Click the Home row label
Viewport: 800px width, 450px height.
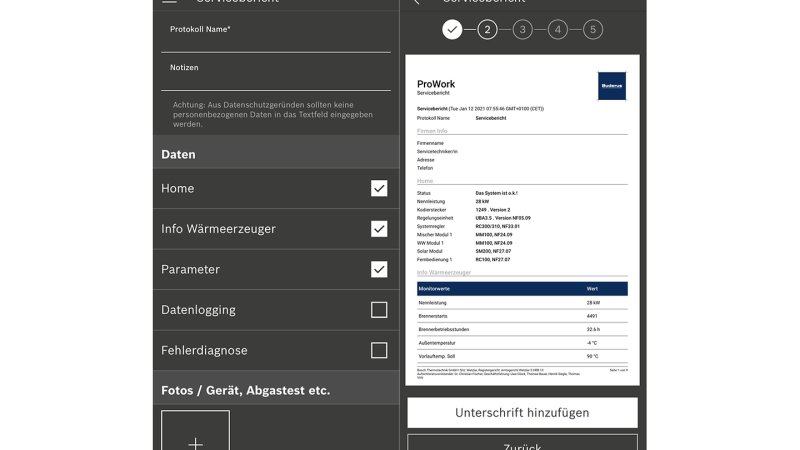178,188
